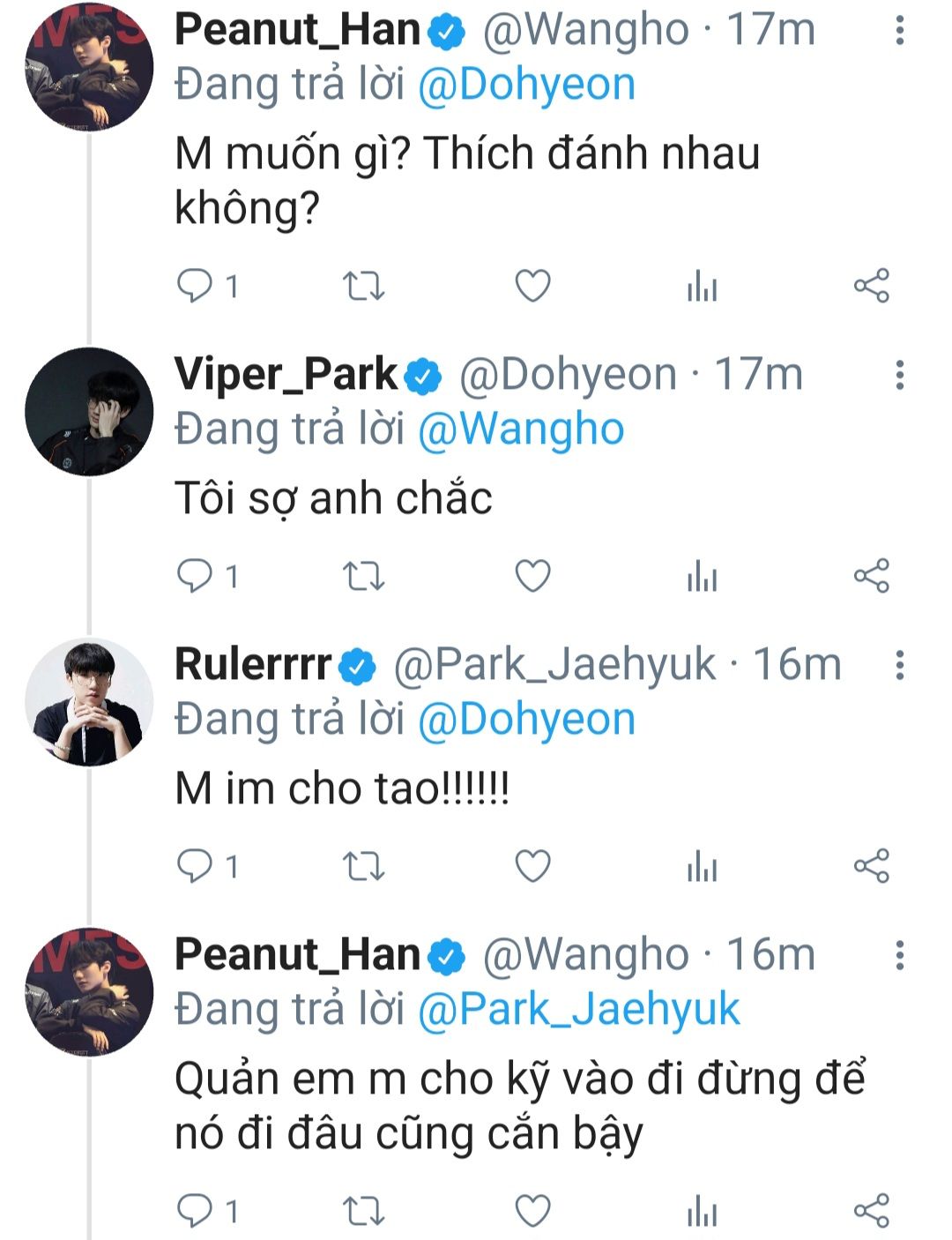Retweet Peanut_Han's "Quản em m" tweet
The width and height of the screenshot is (952, 1240).
[x=363, y=1211]
